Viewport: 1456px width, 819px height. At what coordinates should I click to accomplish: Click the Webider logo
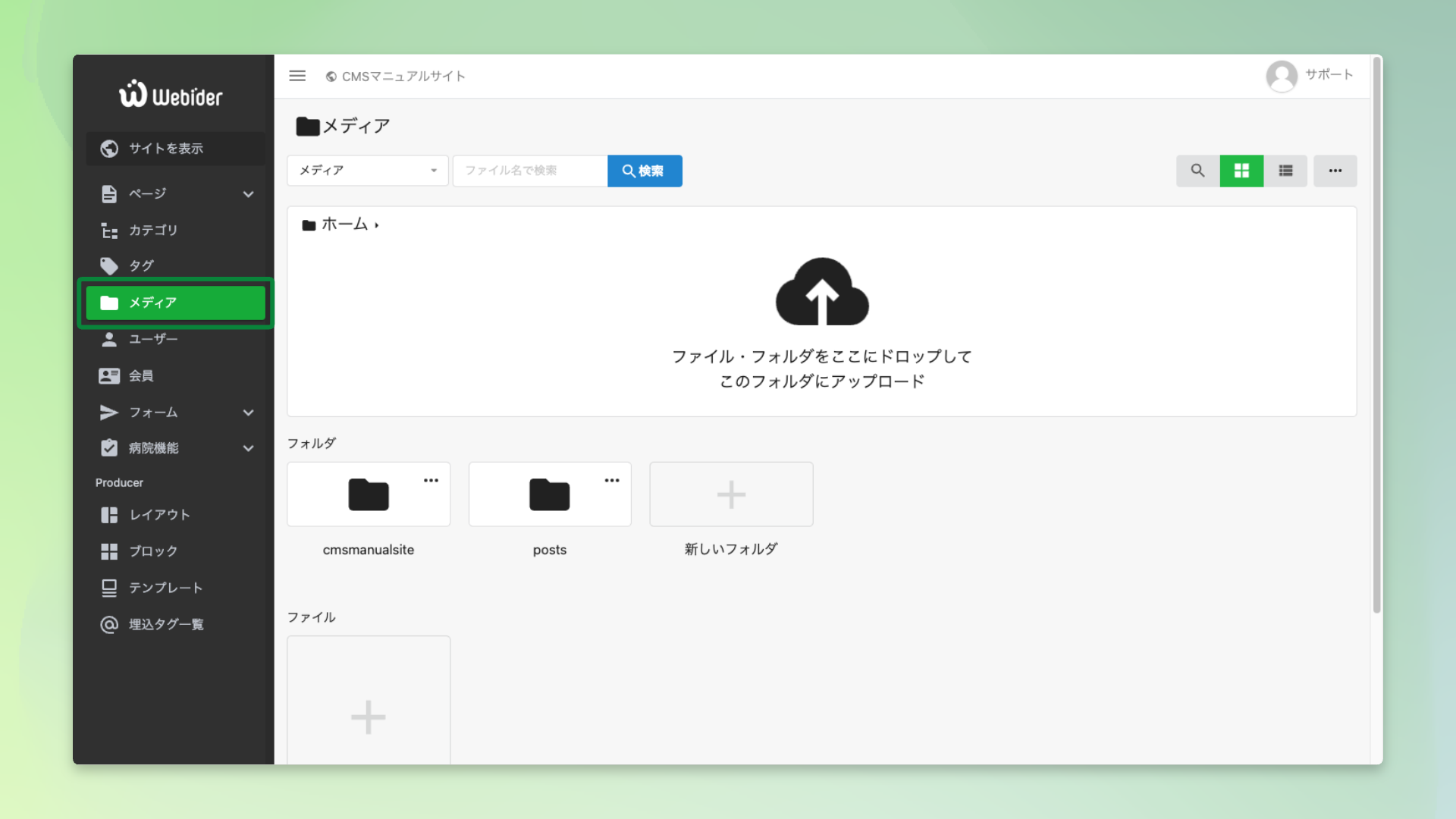pyautogui.click(x=171, y=95)
